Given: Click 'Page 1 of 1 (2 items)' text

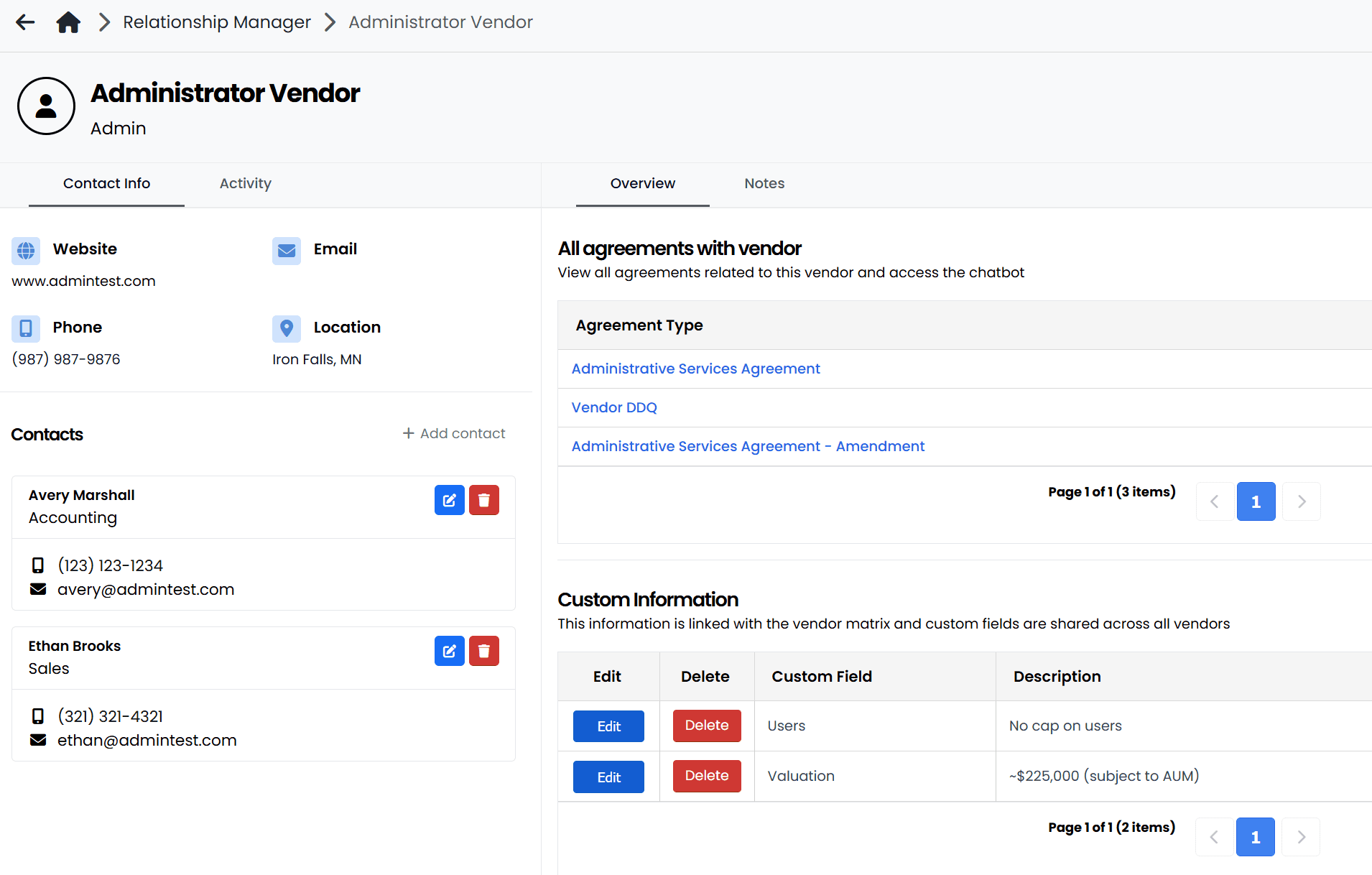Looking at the screenshot, I should click(x=1112, y=827).
